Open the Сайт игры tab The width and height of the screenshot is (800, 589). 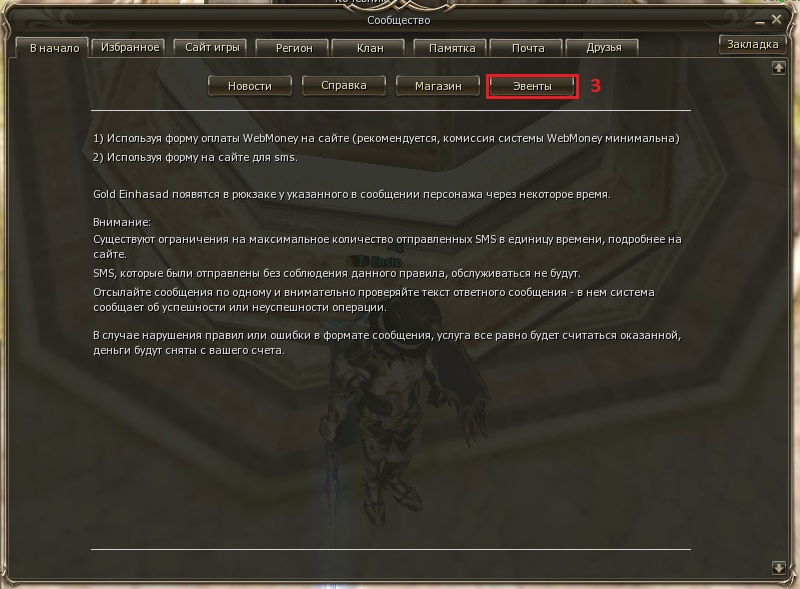click(211, 47)
